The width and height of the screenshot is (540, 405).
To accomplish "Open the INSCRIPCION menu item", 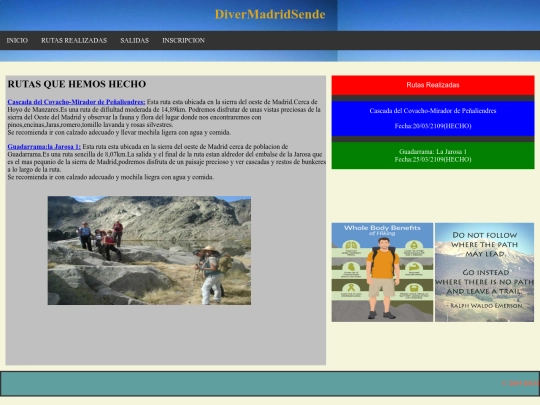I will [x=184, y=40].
